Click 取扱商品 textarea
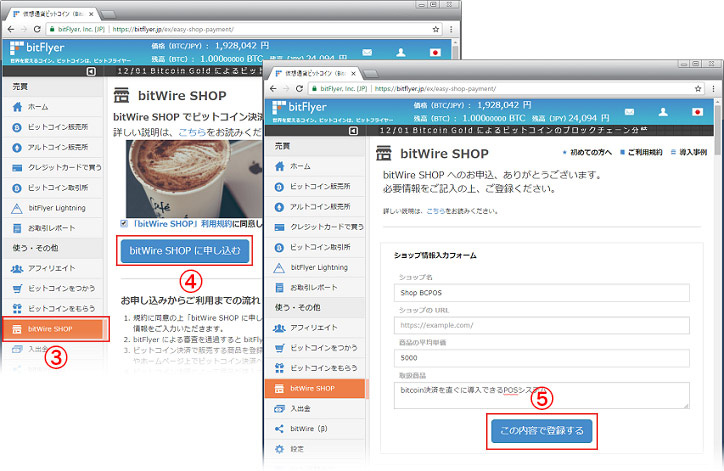The image size is (724, 471). point(542,395)
